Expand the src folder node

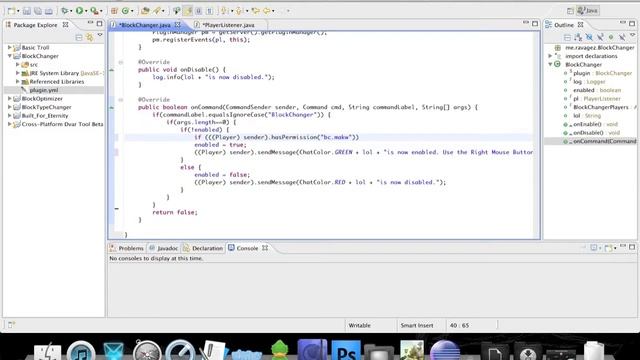[x=18, y=64]
